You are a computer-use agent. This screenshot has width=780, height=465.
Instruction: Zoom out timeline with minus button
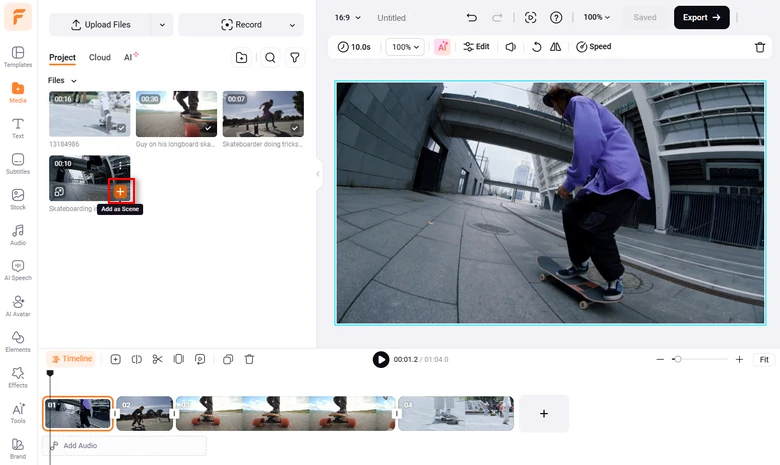click(x=660, y=359)
